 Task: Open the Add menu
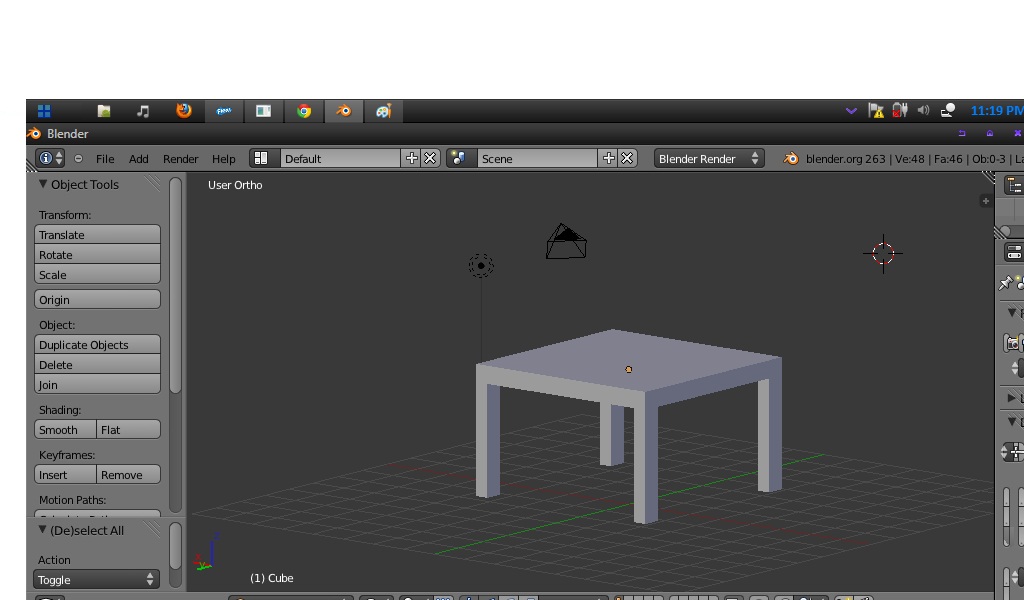[x=138, y=158]
